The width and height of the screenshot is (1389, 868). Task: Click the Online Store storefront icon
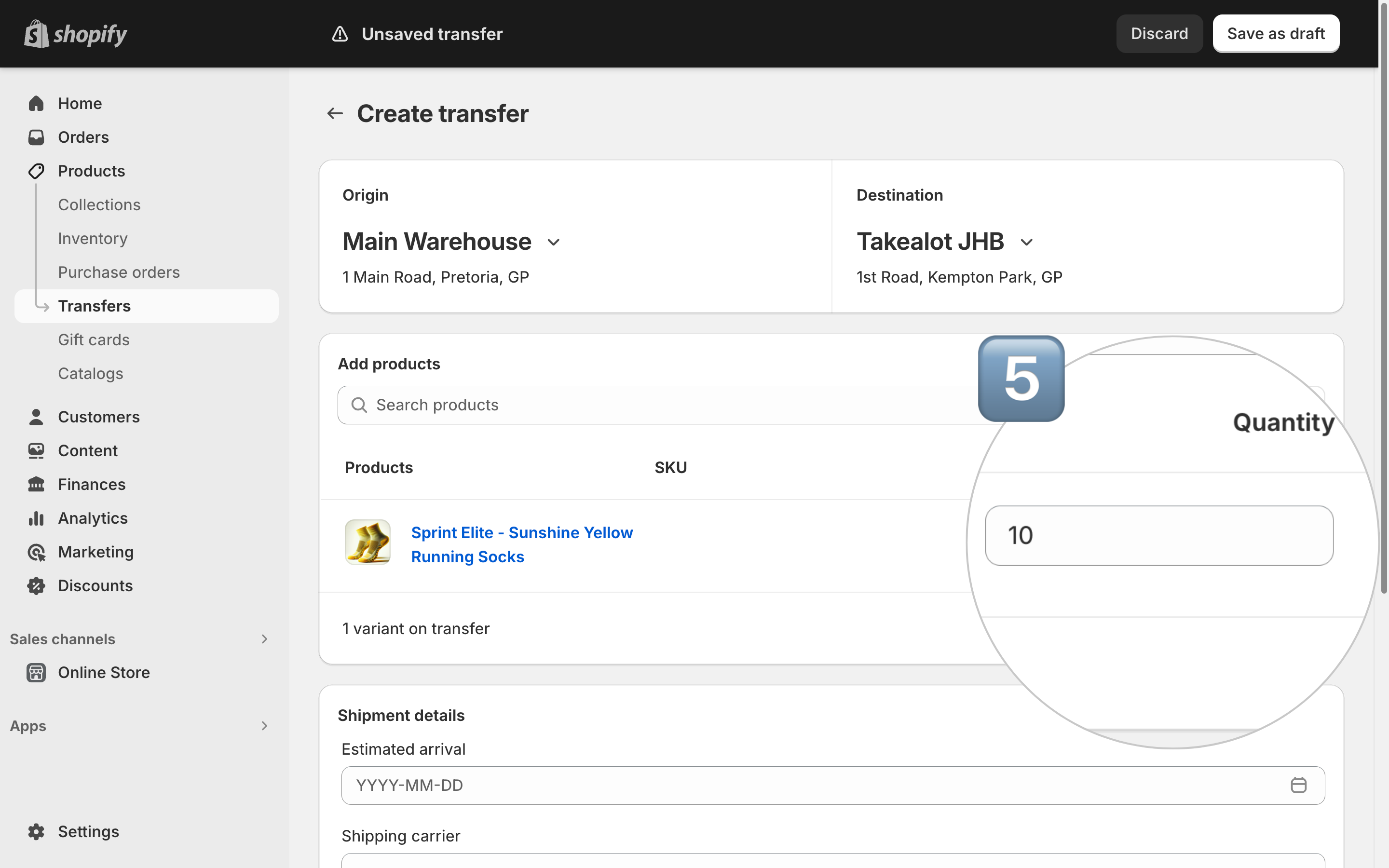(36, 673)
